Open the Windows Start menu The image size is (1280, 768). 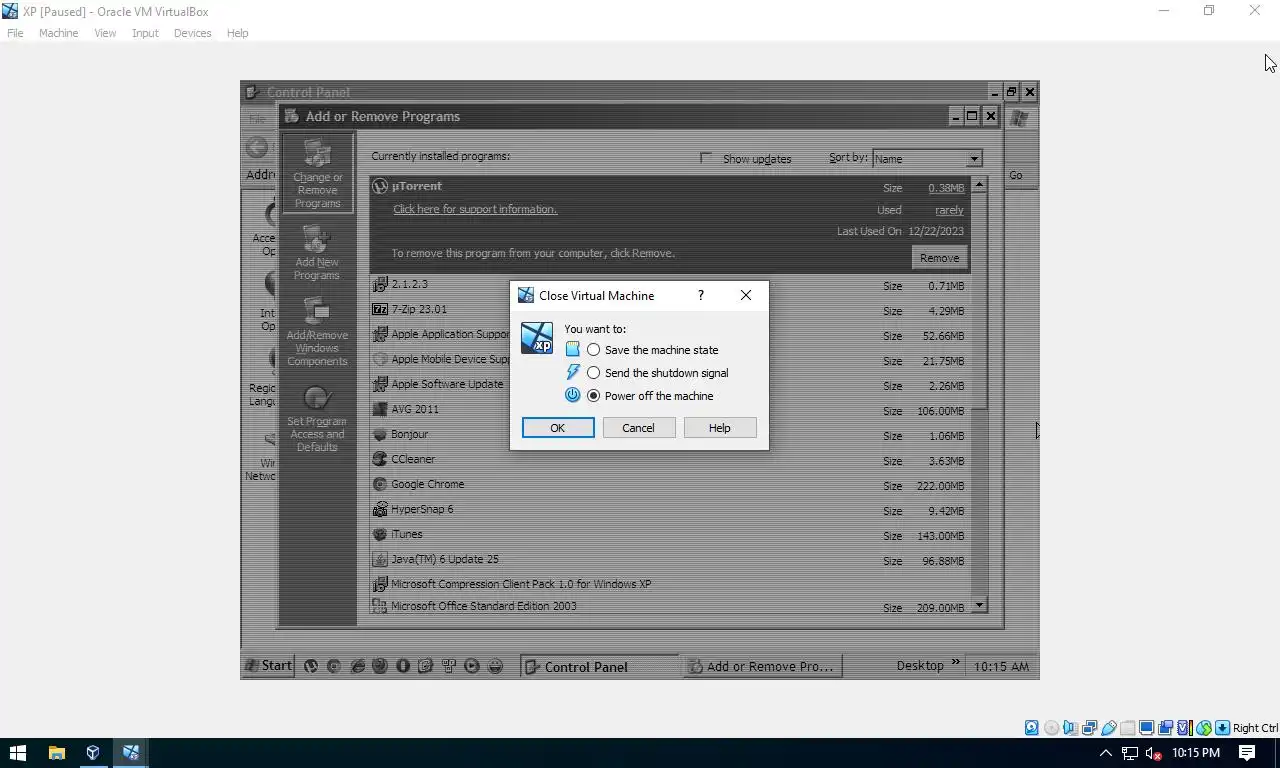[x=18, y=753]
